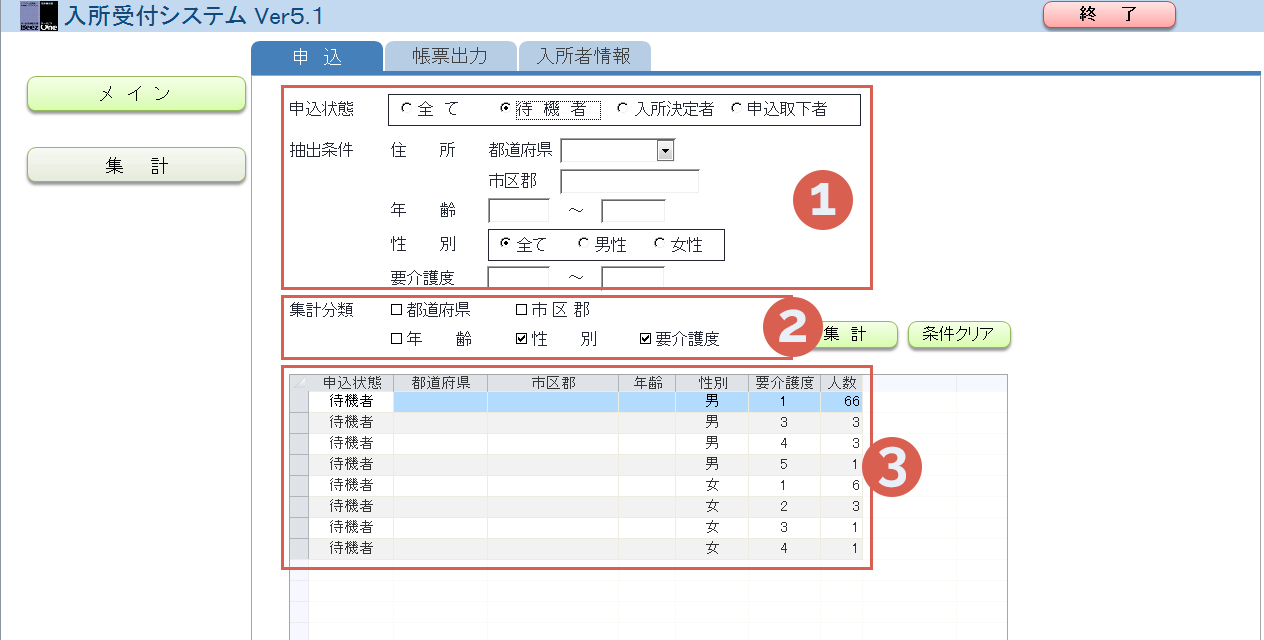Enable the 都道府県 grouping checkbox

396,310
